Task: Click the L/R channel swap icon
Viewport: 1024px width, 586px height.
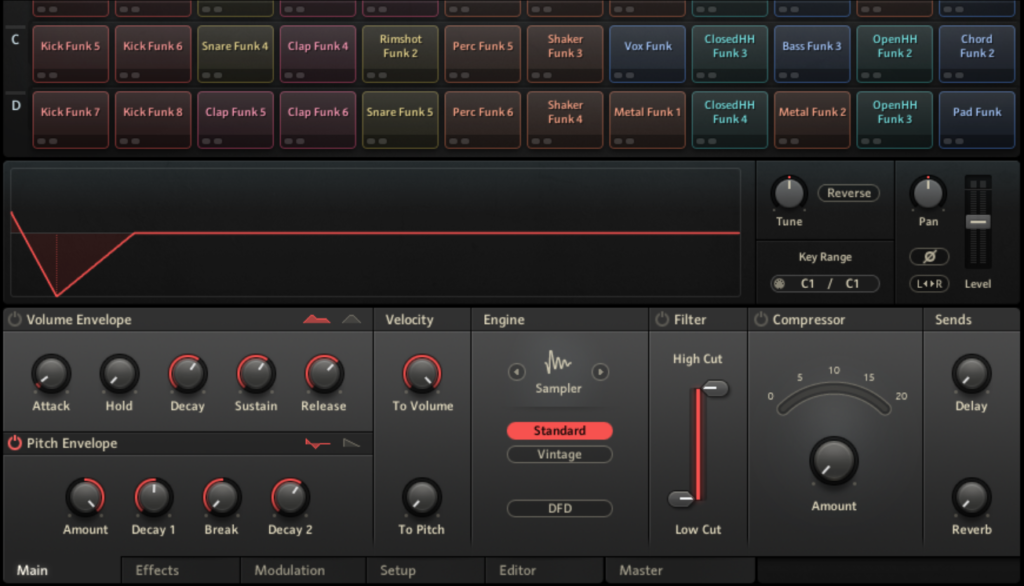Action: click(x=928, y=284)
